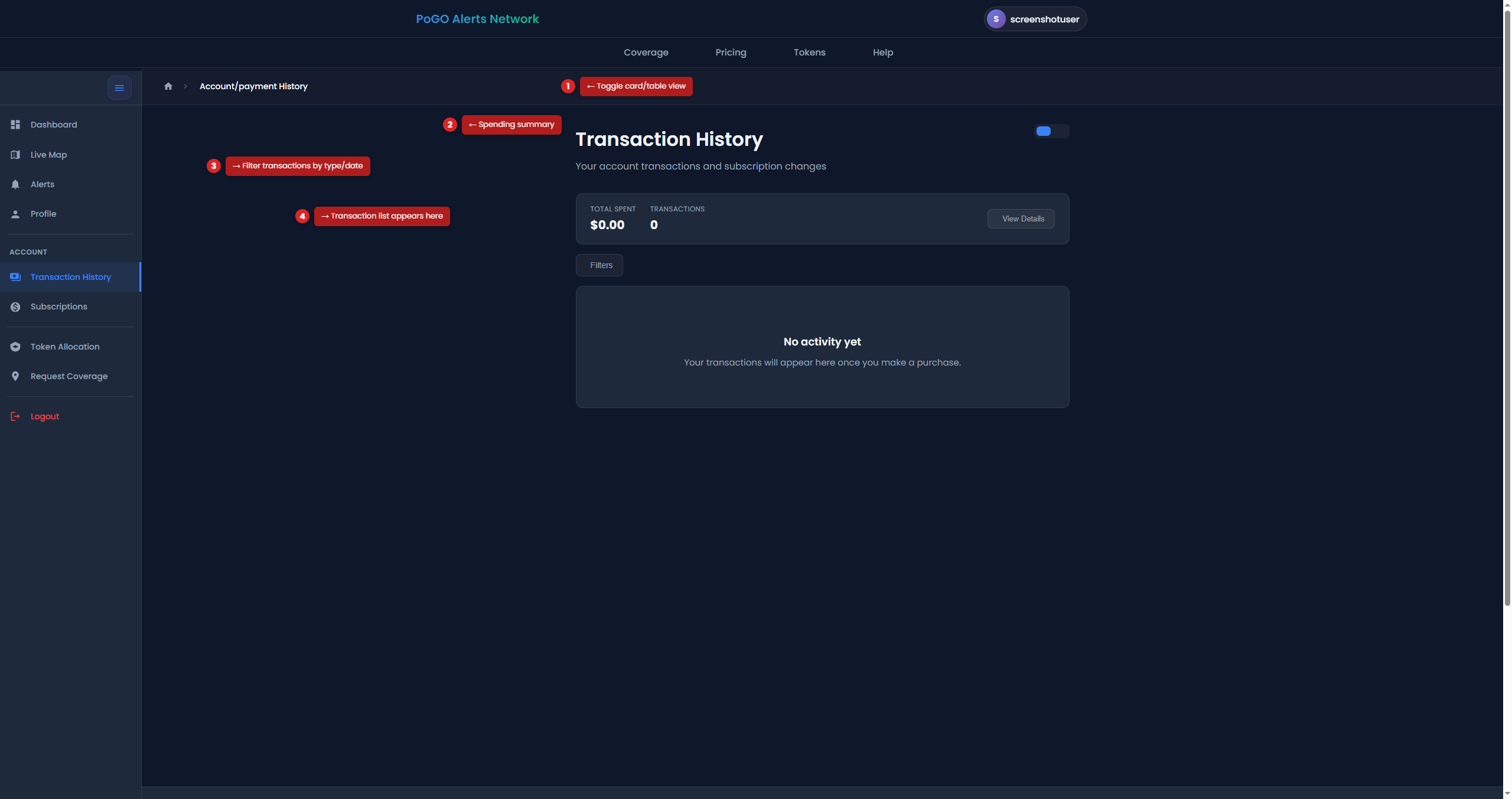Click the Transaction History icon in sidebar
The height and width of the screenshot is (799, 1512).
pyautogui.click(x=15, y=277)
